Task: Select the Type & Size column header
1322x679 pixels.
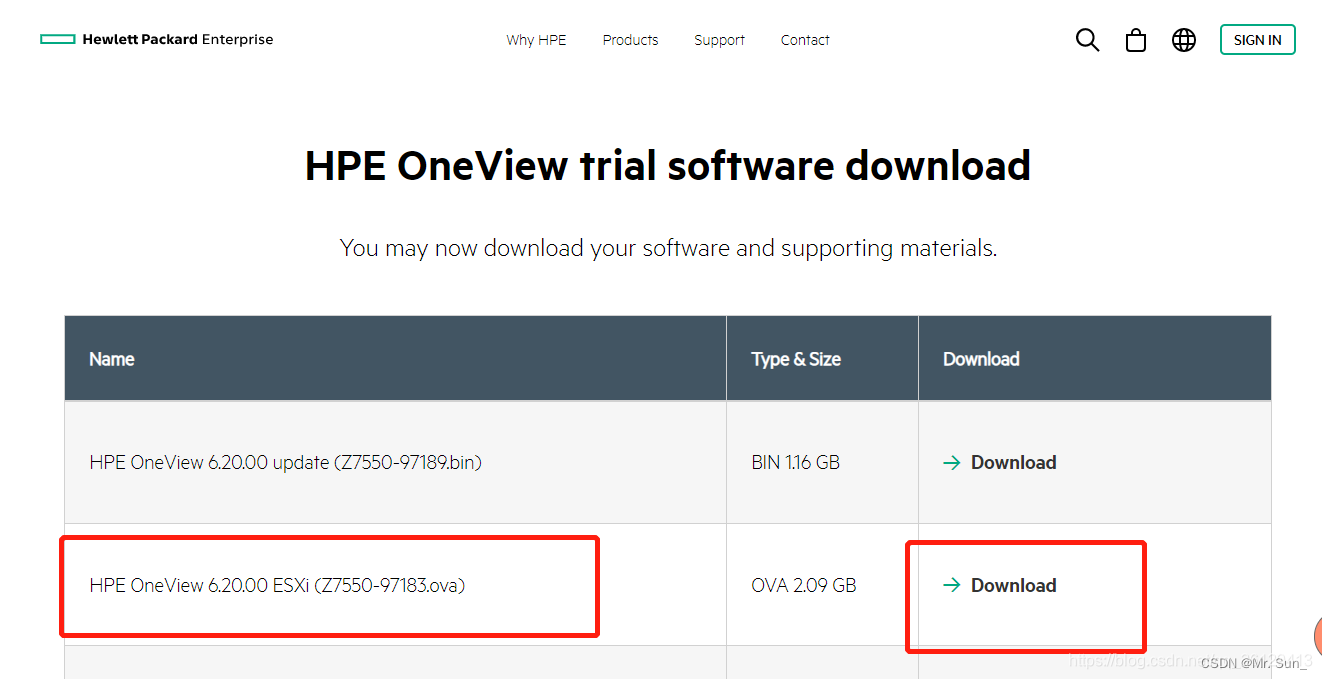Action: (795, 358)
